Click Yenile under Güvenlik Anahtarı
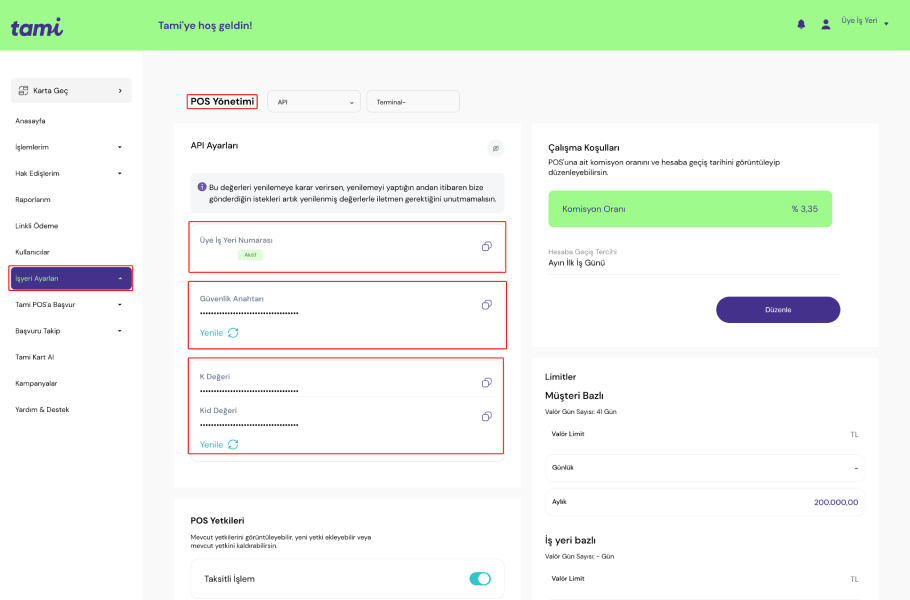 (x=211, y=333)
